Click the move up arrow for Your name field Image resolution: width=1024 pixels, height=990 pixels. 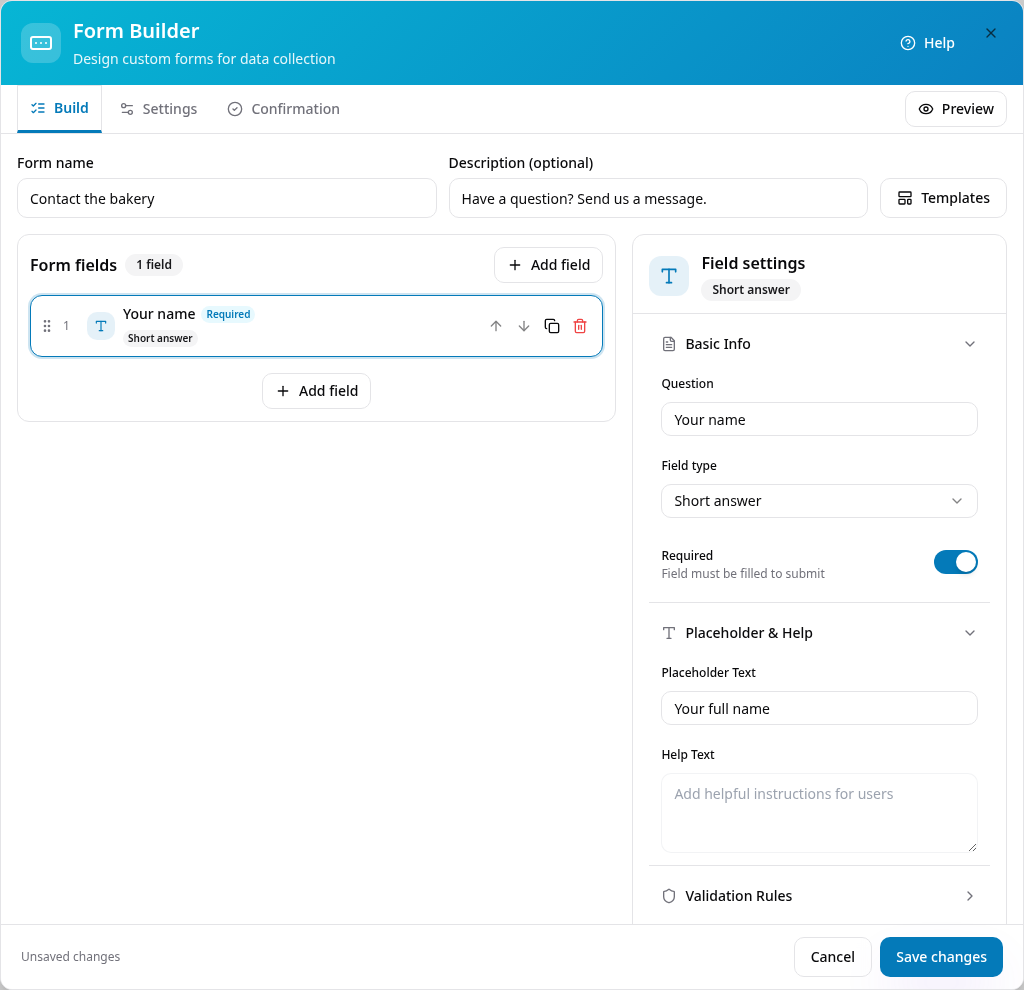[x=496, y=326]
